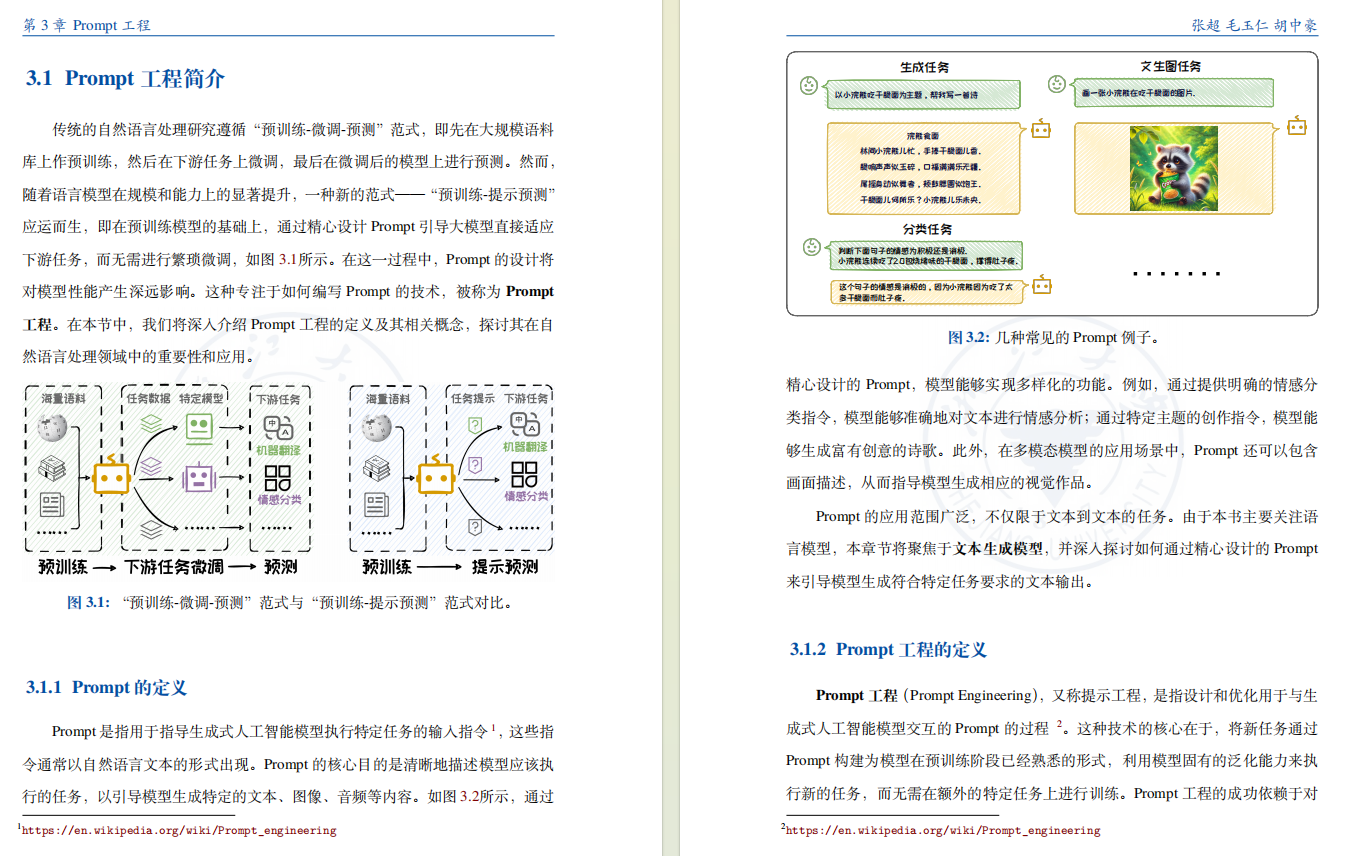Click the smiley user icon beside 生成任务 prompt

pyautogui.click(x=807, y=87)
